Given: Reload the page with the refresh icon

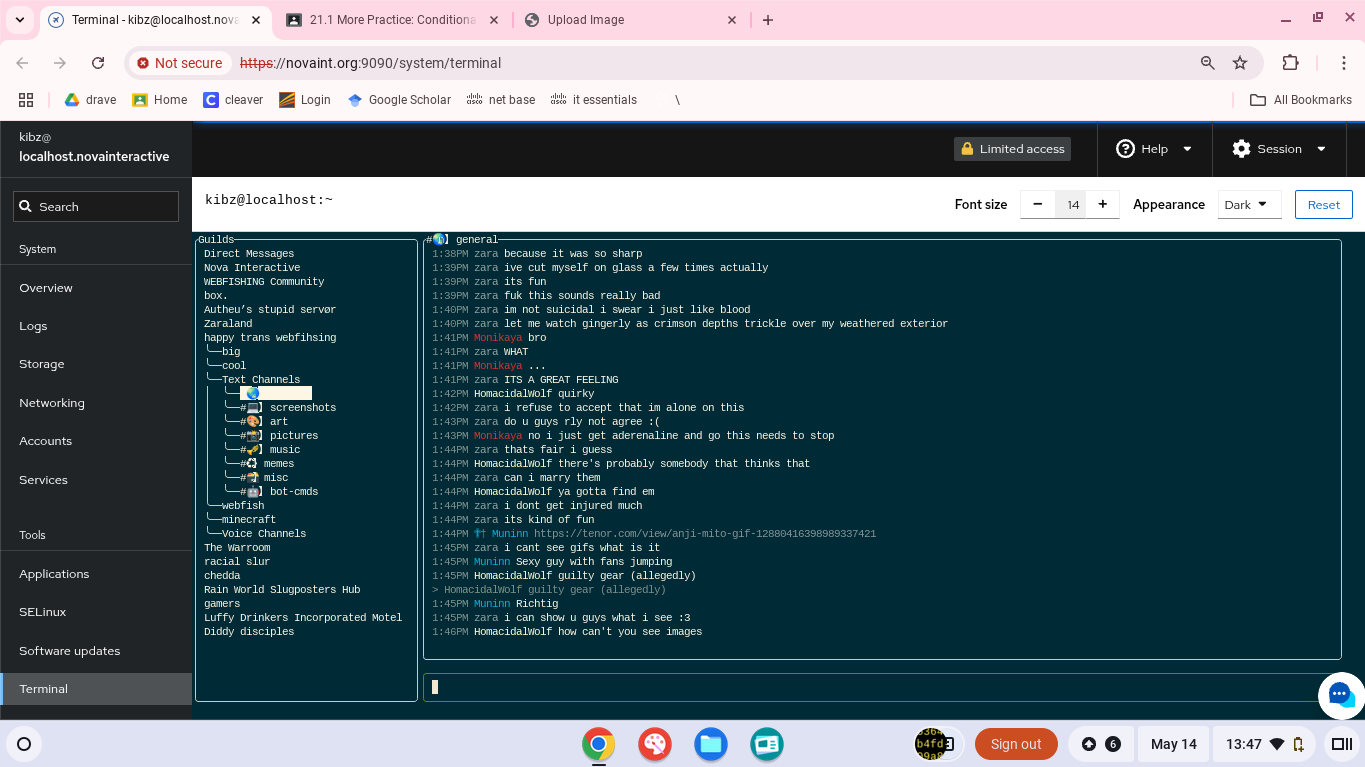Looking at the screenshot, I should tap(98, 63).
